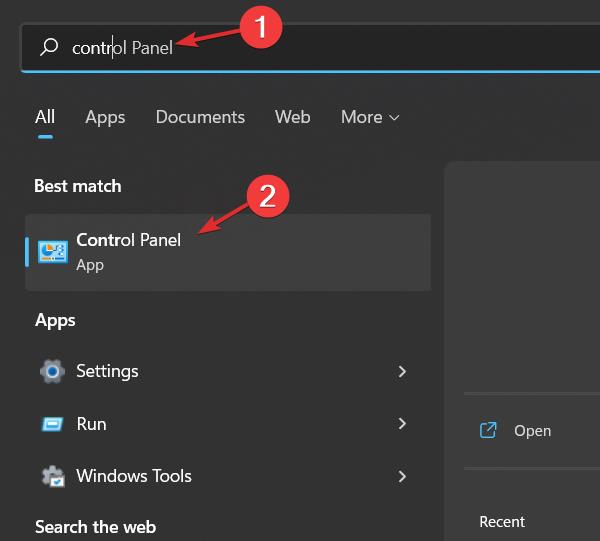Image resolution: width=600 pixels, height=541 pixels.
Task: Expand the Settings result chevron
Action: 402,371
